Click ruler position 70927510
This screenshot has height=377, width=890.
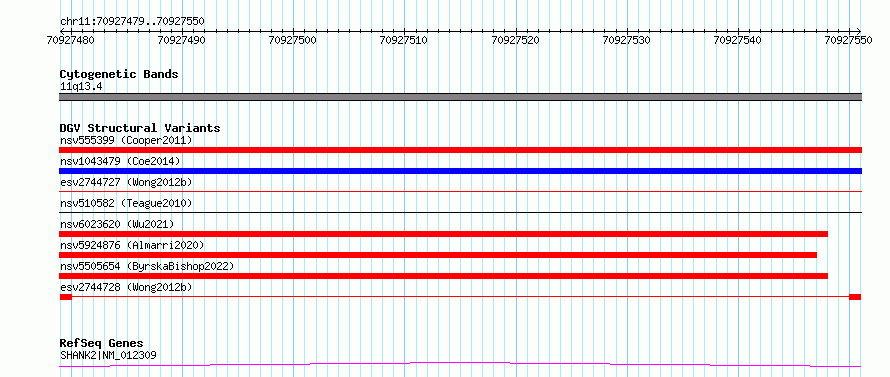pos(404,40)
